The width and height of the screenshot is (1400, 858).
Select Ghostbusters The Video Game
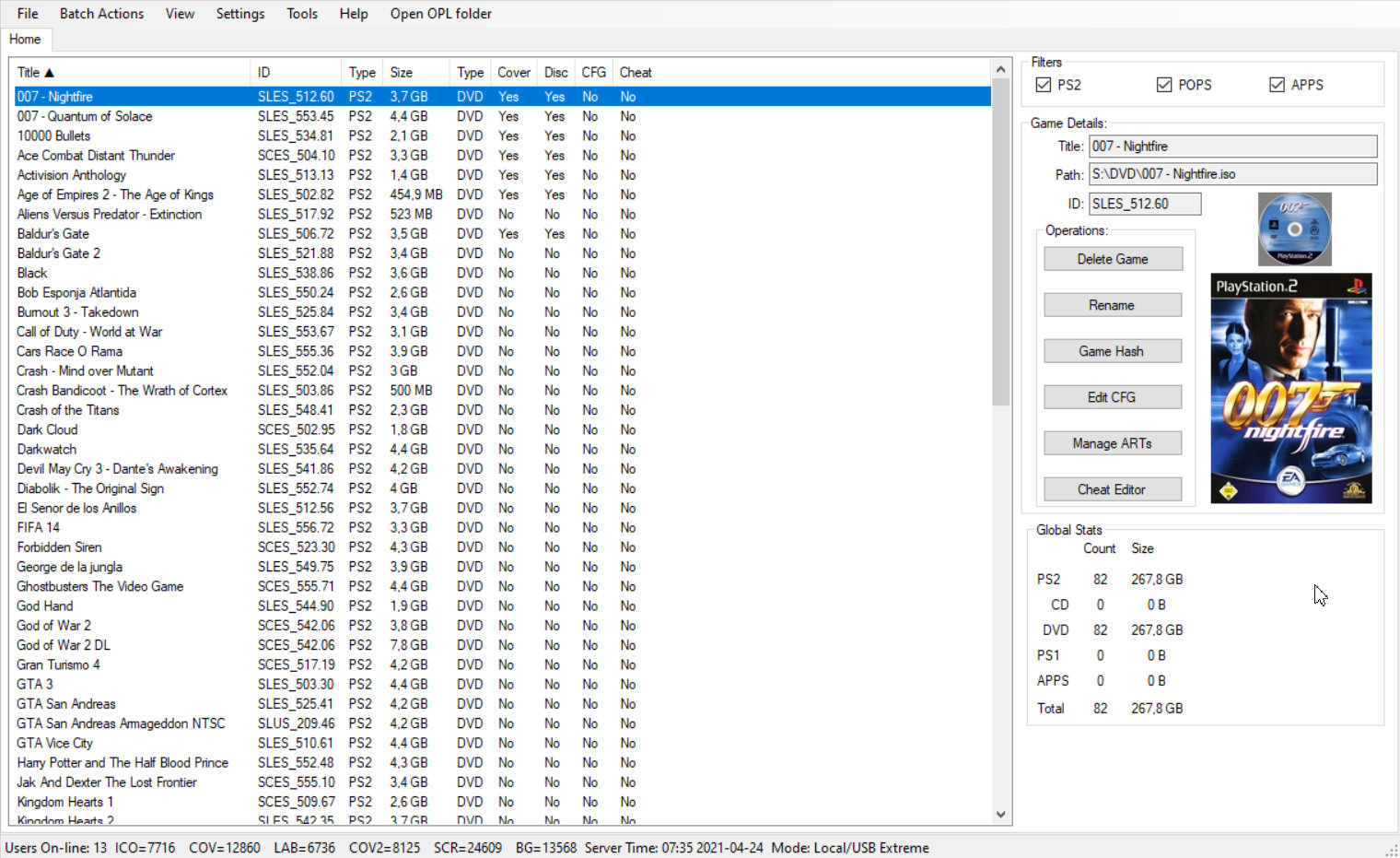click(502, 586)
